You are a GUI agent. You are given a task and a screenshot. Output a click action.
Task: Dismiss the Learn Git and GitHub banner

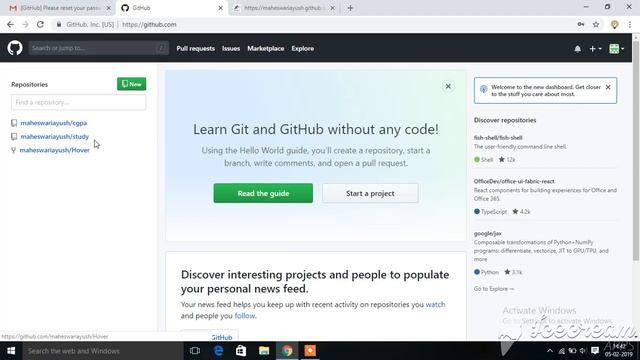pyautogui.click(x=448, y=86)
